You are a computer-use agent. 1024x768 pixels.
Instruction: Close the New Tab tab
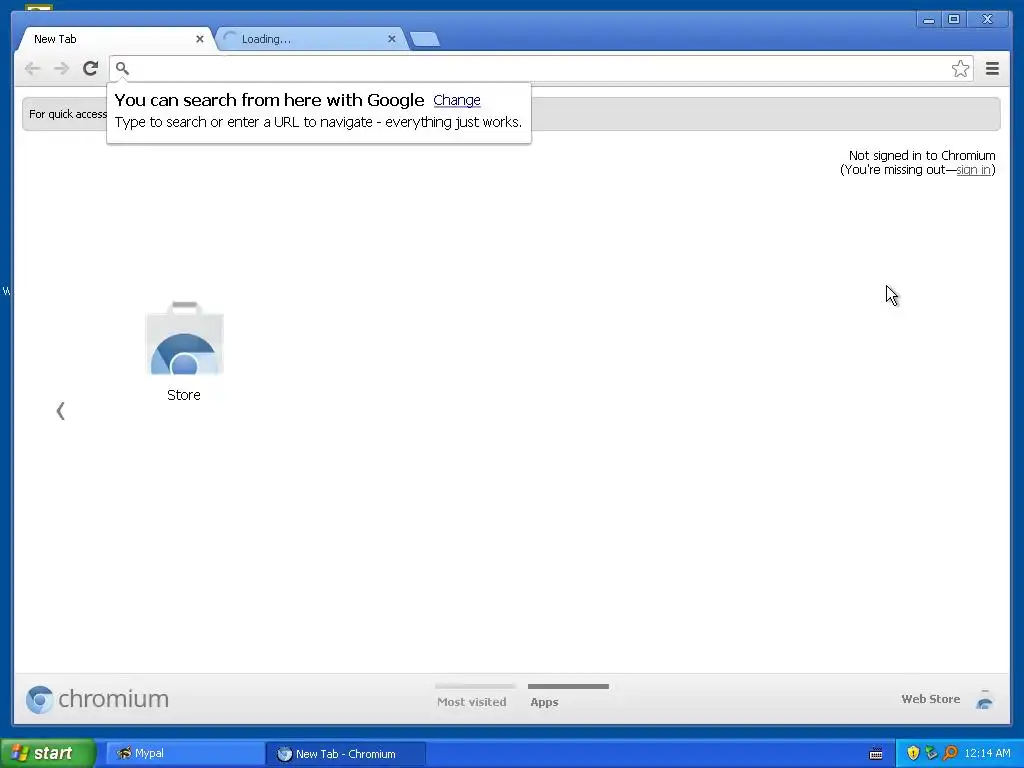200,39
